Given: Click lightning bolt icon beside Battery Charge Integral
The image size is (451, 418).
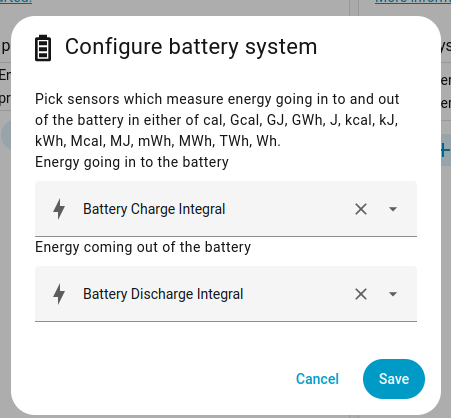Looking at the screenshot, I should [59, 209].
